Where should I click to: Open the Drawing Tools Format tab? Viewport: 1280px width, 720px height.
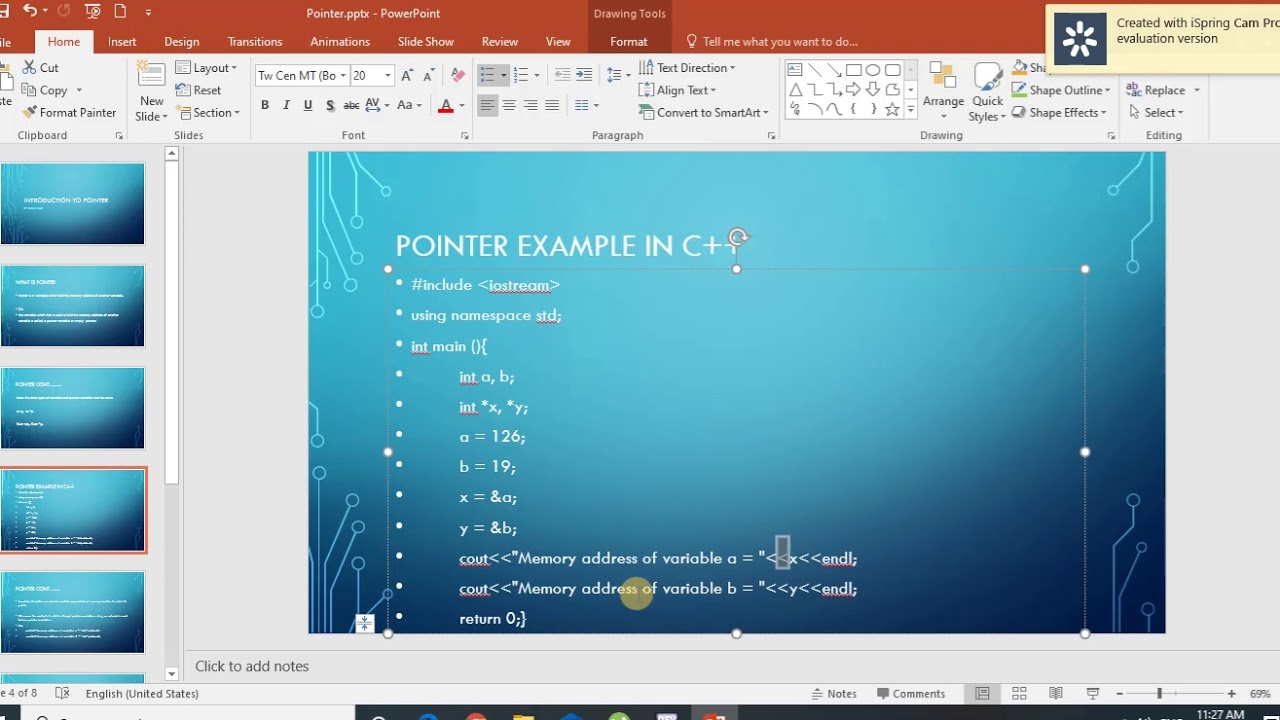pyautogui.click(x=628, y=42)
